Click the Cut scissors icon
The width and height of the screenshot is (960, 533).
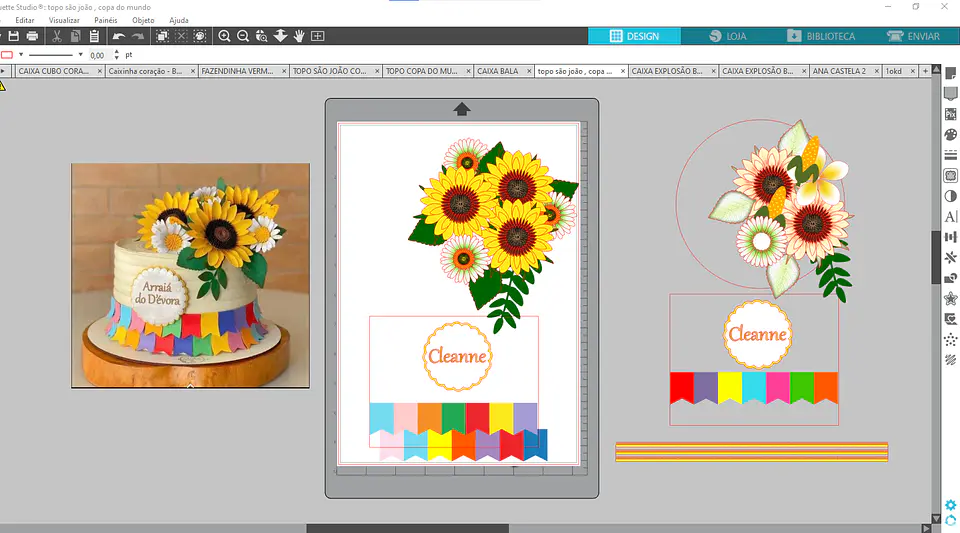56,36
